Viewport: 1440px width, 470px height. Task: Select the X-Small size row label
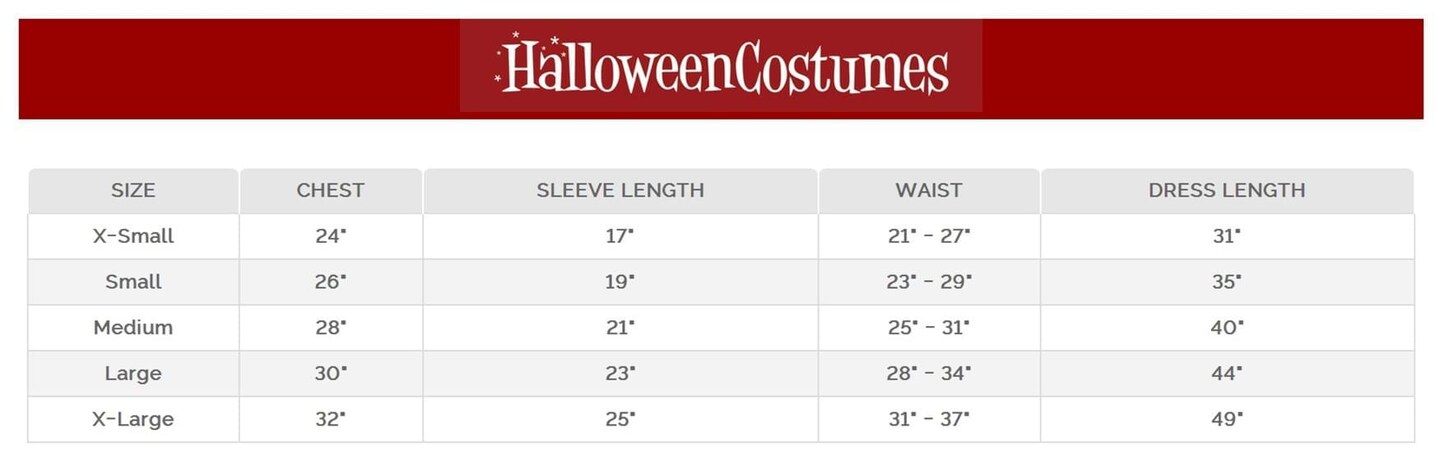tap(133, 236)
